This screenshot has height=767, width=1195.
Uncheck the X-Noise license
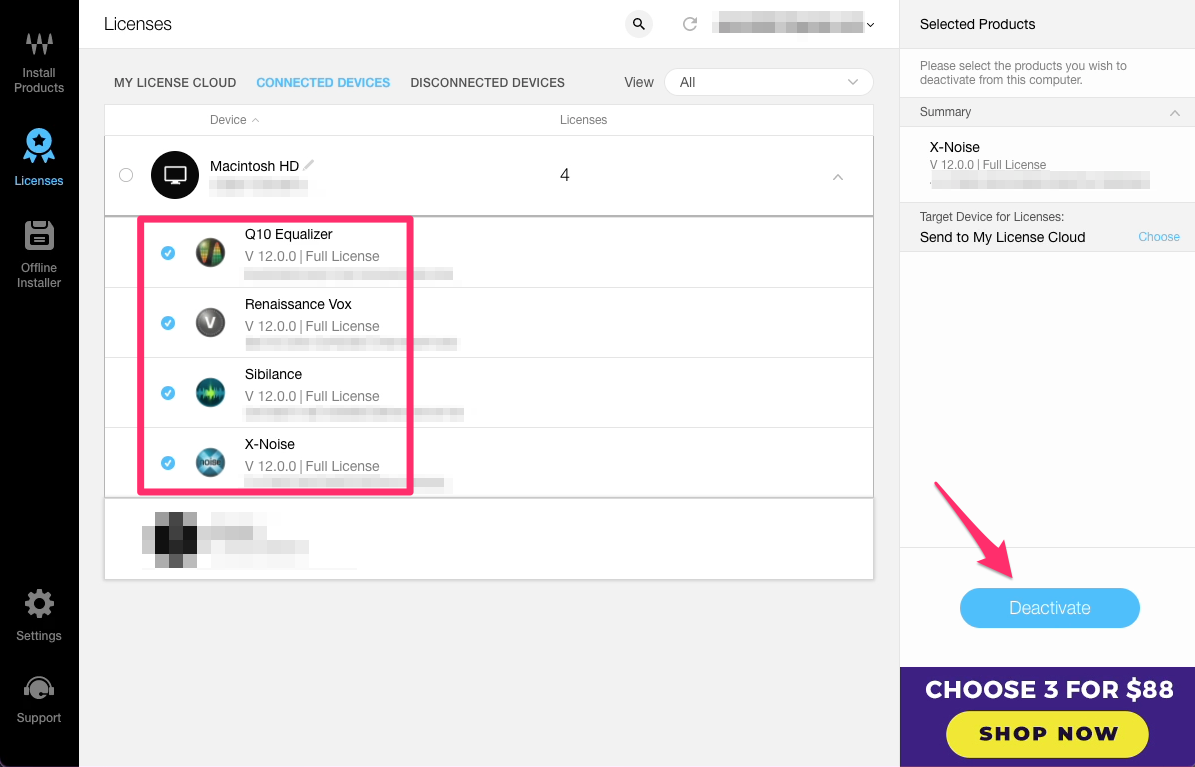click(x=168, y=463)
